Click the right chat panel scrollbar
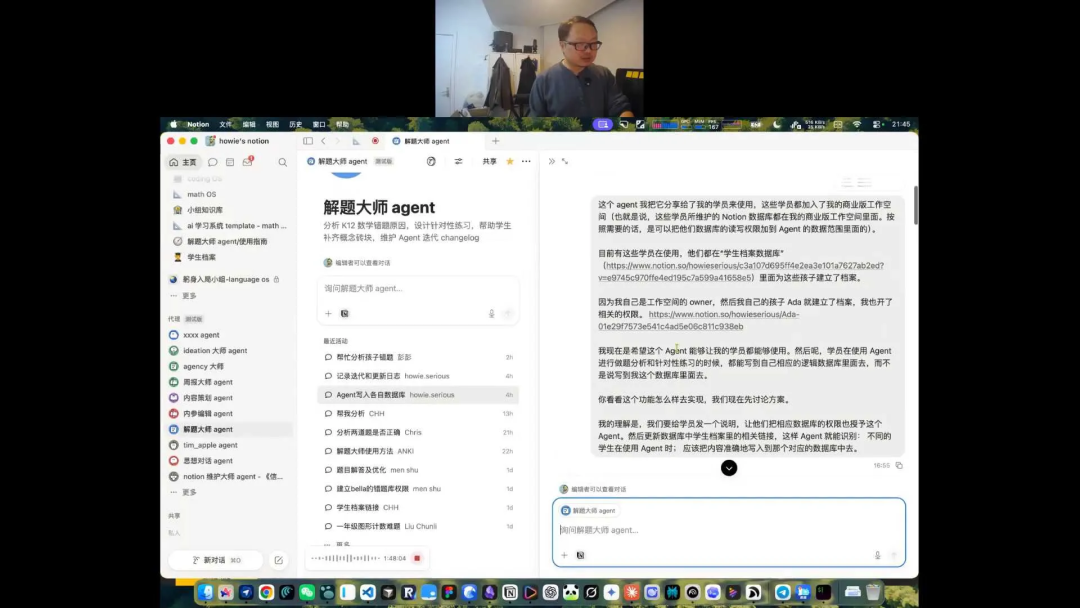The width and height of the screenshot is (1080, 608). pos(915,205)
